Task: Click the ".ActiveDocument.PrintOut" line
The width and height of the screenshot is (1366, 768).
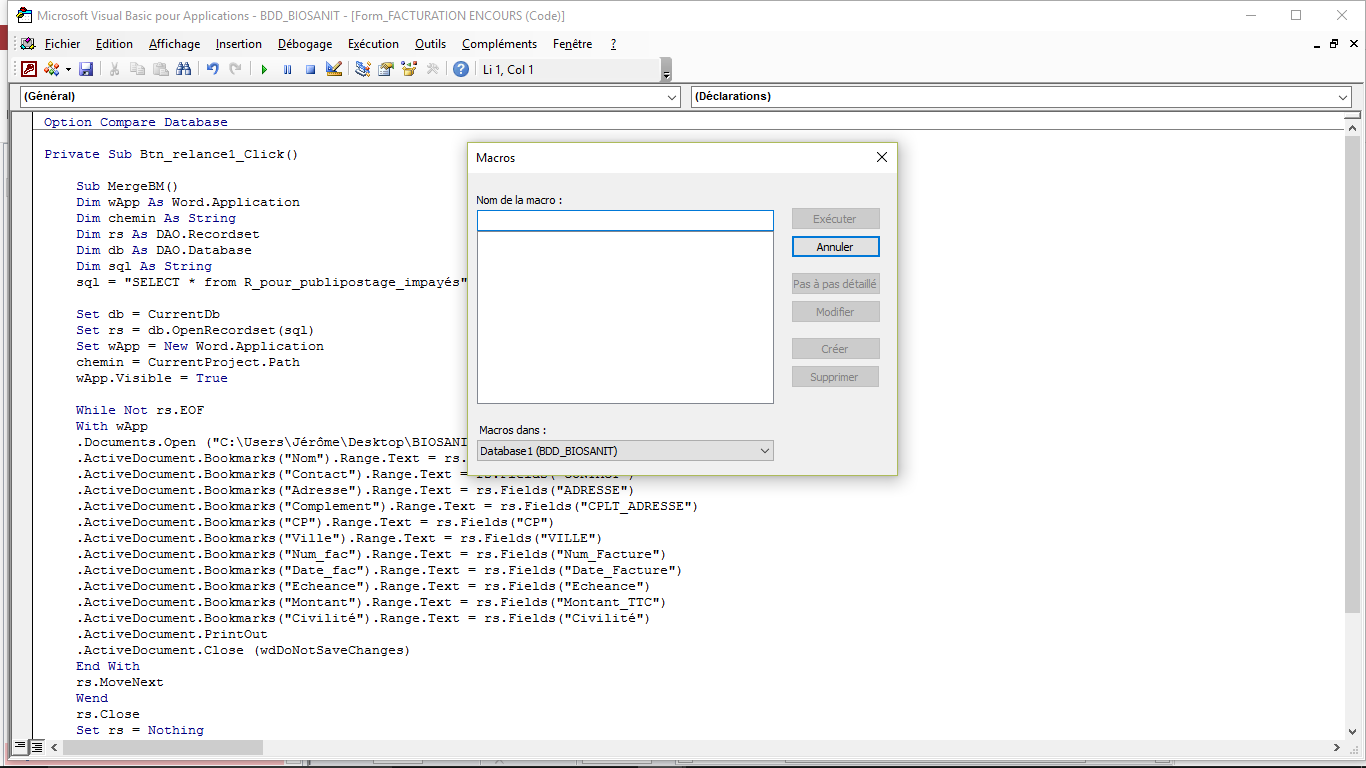Action: click(172, 634)
